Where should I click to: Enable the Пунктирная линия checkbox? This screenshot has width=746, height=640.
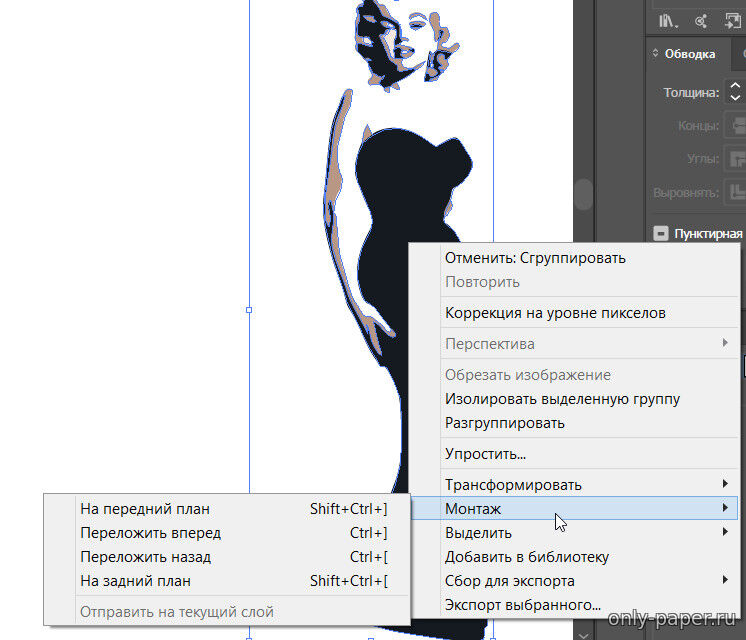pos(660,234)
